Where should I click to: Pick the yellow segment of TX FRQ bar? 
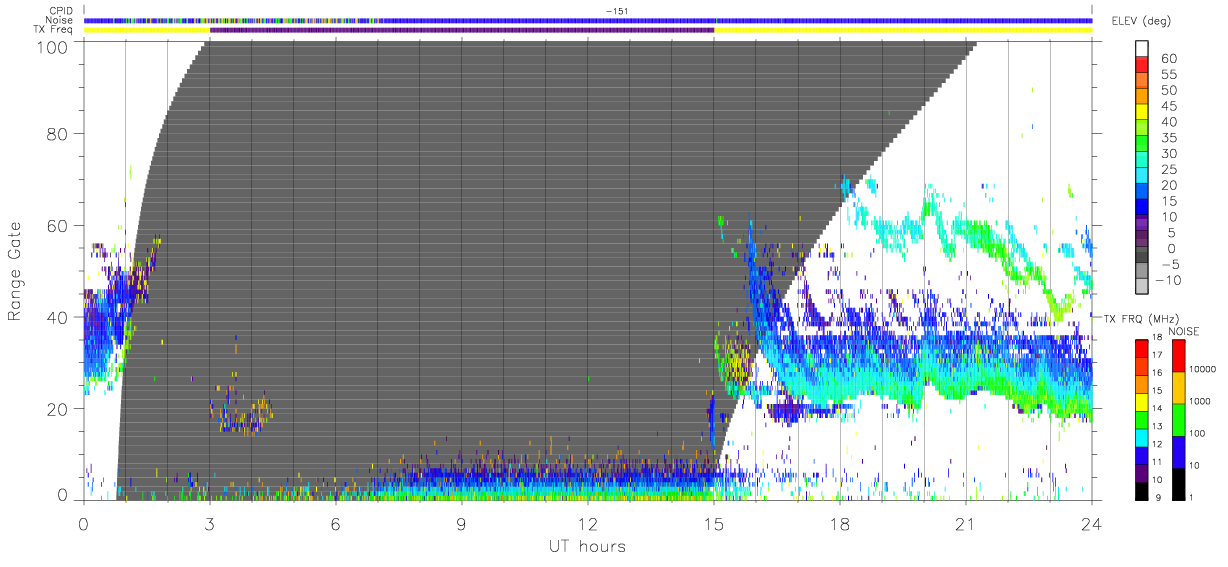tap(1143, 402)
